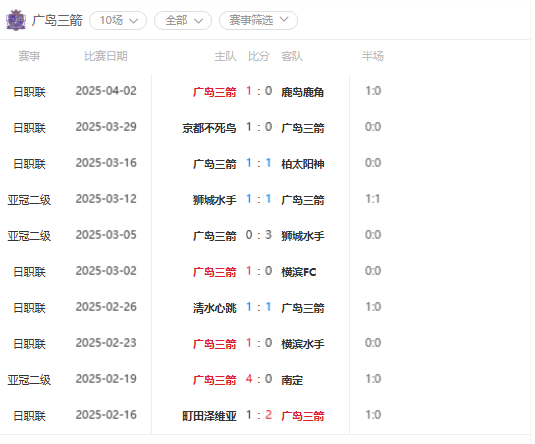Click the 4 : 0 score against 南定
Screen dimensions: 535x444
point(259,379)
